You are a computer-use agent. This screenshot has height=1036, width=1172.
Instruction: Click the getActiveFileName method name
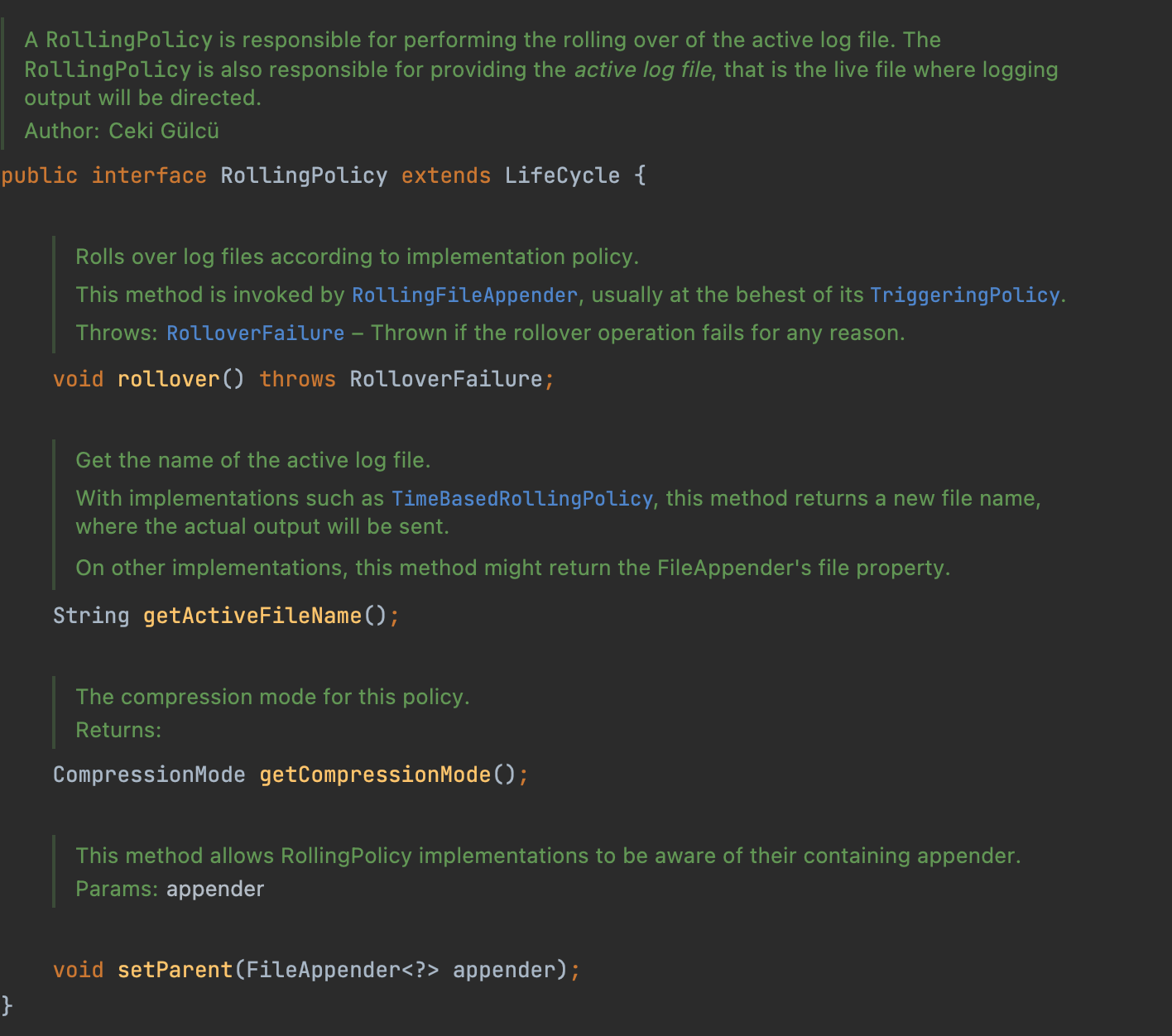[x=252, y=616]
